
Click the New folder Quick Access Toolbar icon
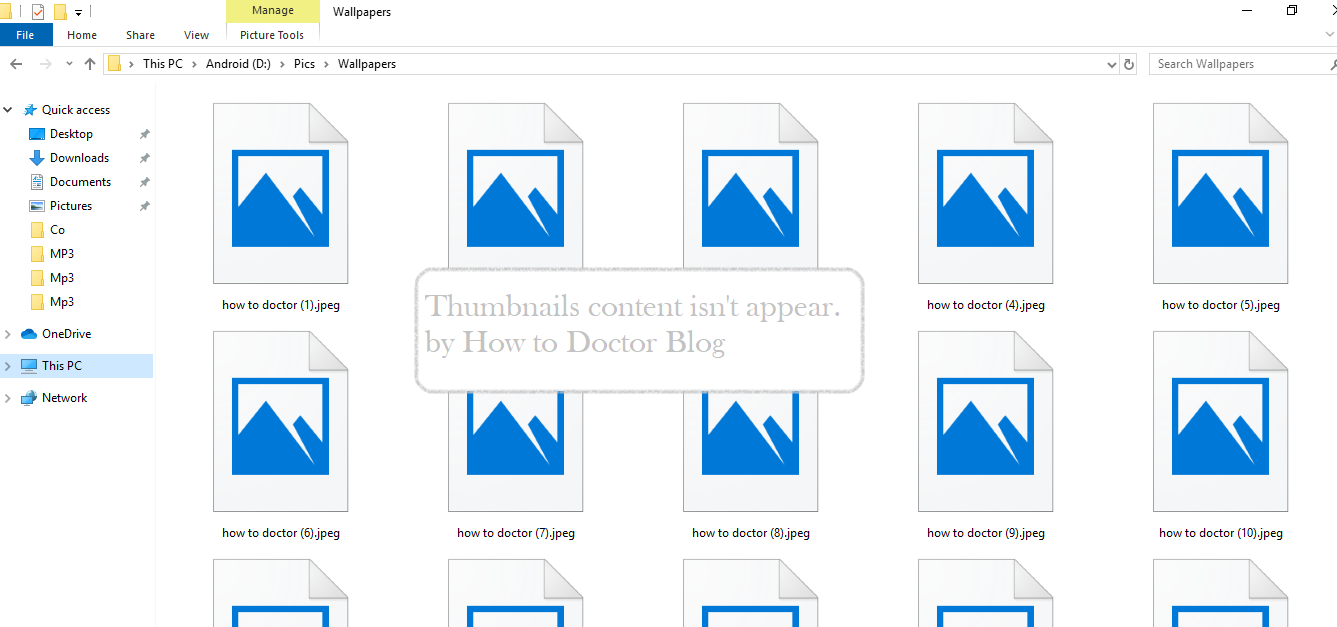point(60,11)
